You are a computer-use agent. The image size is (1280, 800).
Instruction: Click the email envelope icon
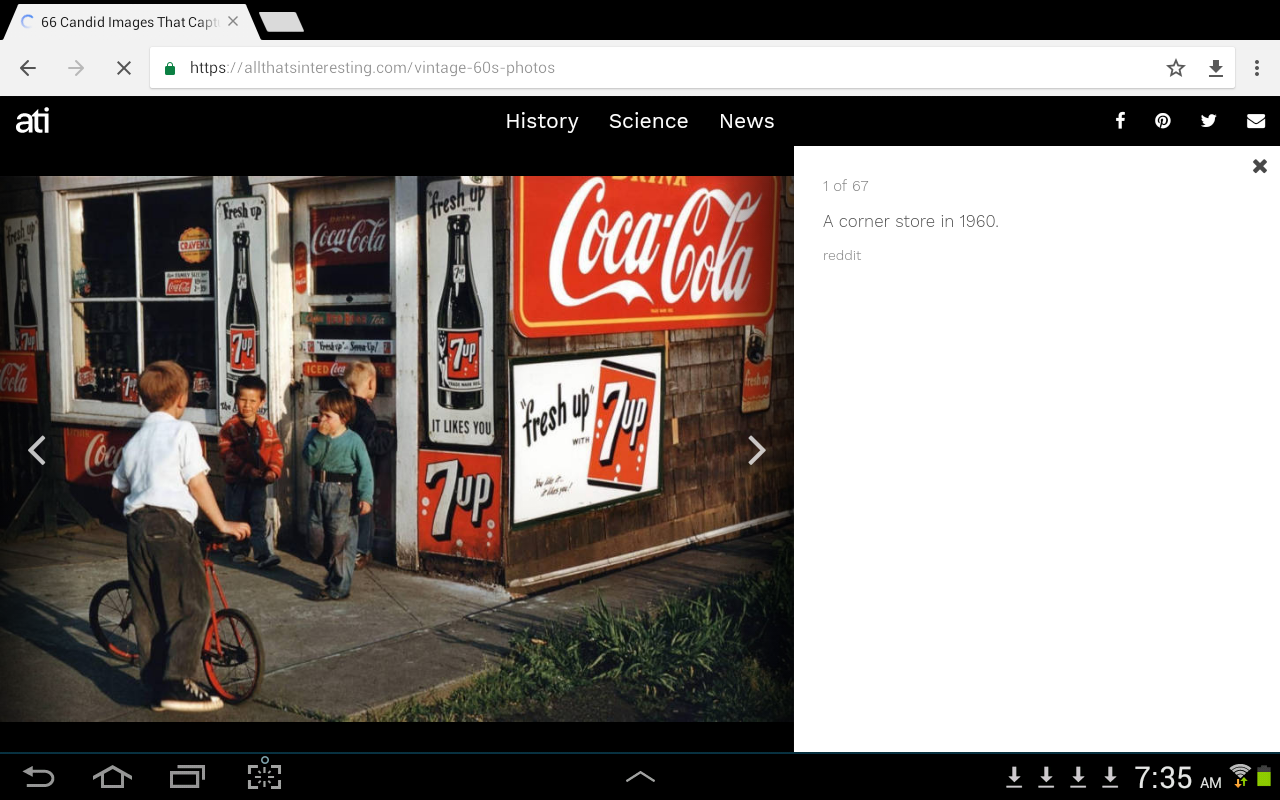[1256, 121]
